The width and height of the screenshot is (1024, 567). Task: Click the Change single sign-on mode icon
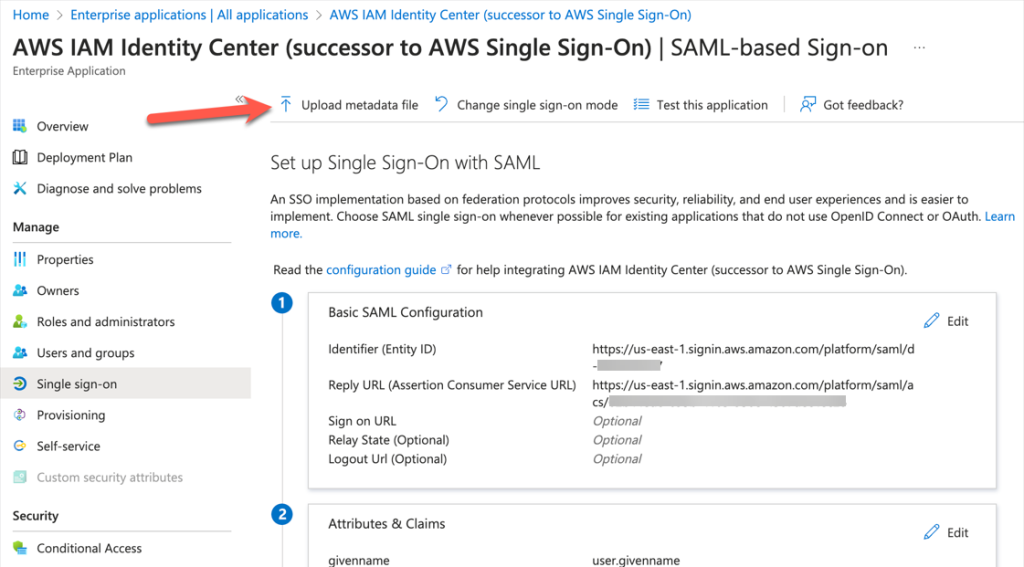point(441,105)
